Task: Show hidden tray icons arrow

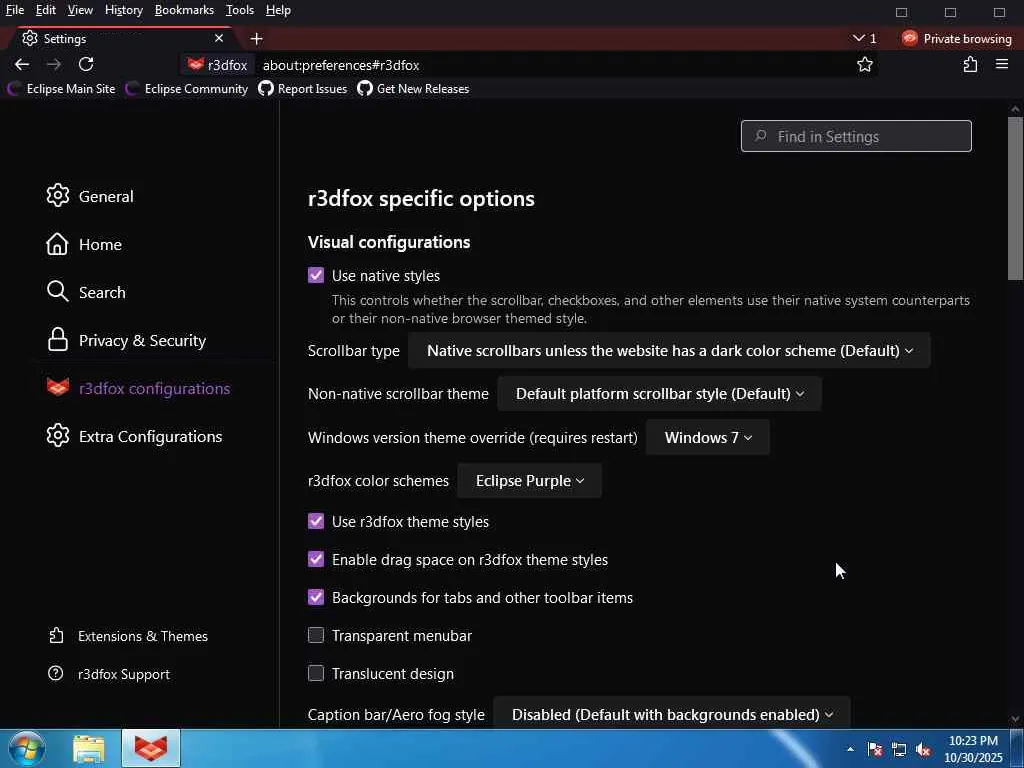Action: (850, 749)
